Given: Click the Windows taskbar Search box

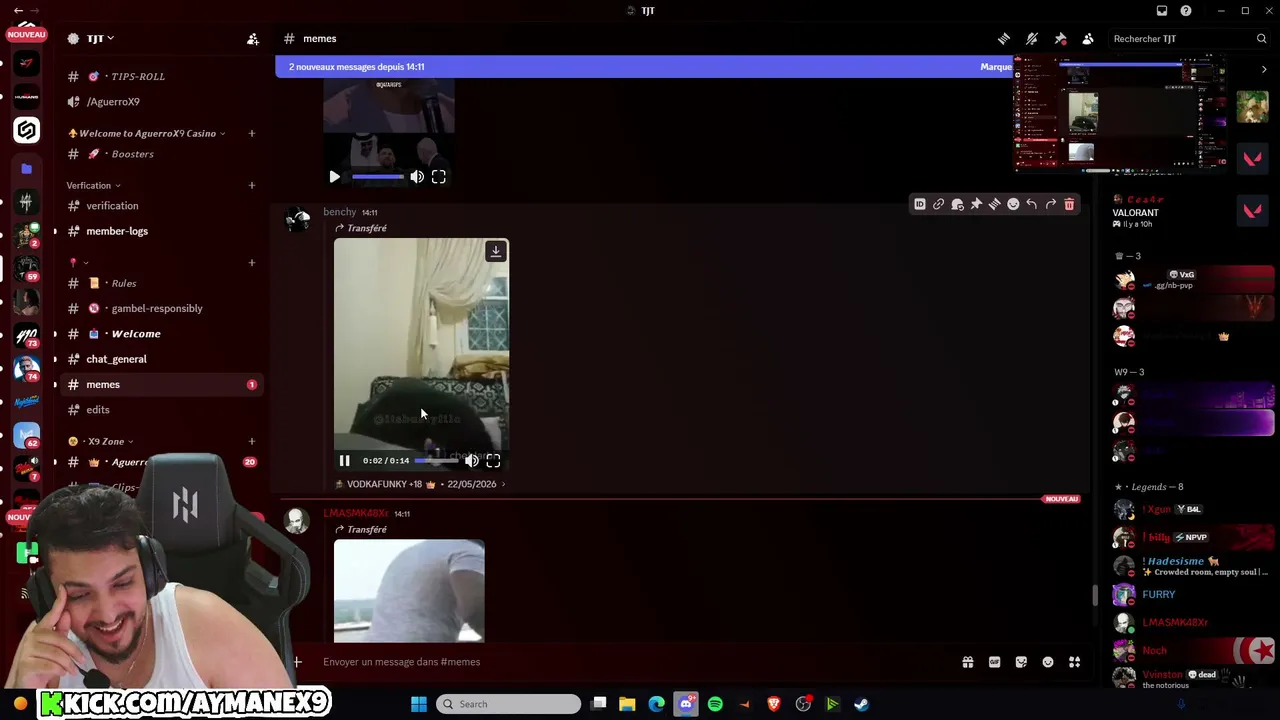Looking at the screenshot, I should click(x=509, y=704).
